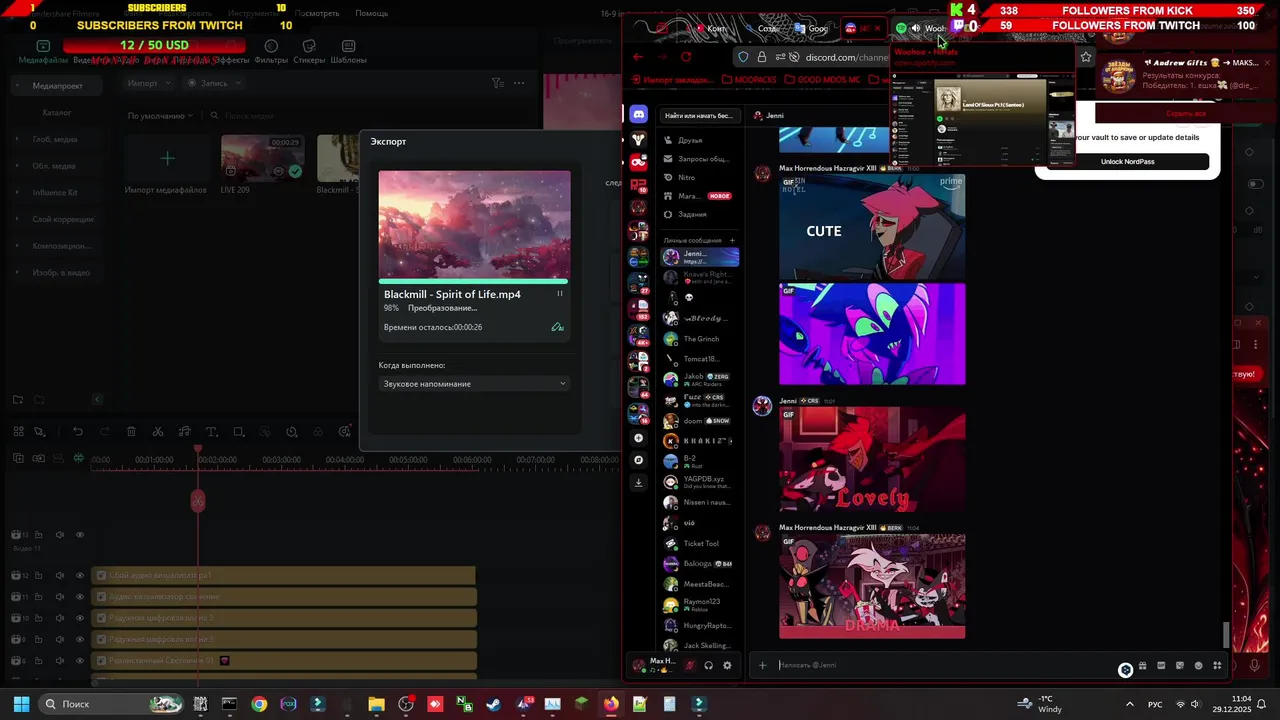Open the Запись dropdown in media panel
Image resolution: width=1280 pixels, height=720 pixels.
[214, 83]
